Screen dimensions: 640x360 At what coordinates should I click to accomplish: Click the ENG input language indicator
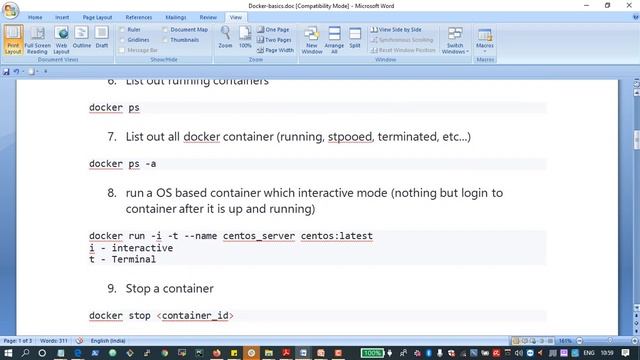[589, 353]
